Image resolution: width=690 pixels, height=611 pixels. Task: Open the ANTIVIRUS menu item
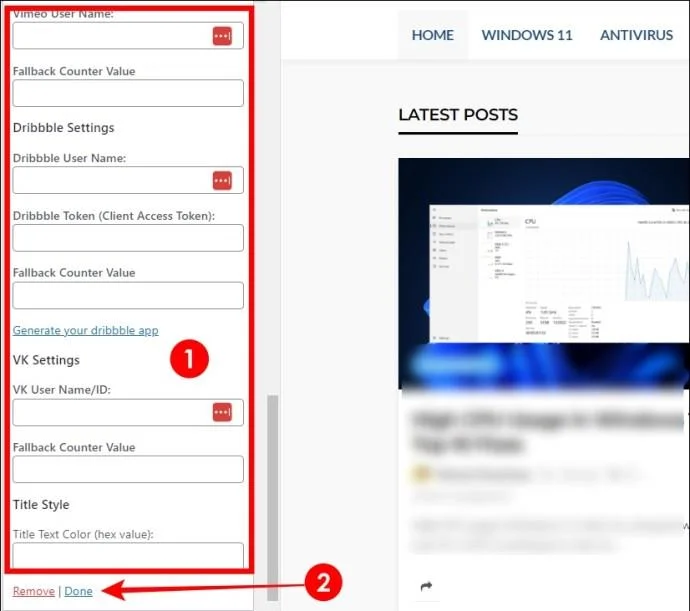(636, 35)
